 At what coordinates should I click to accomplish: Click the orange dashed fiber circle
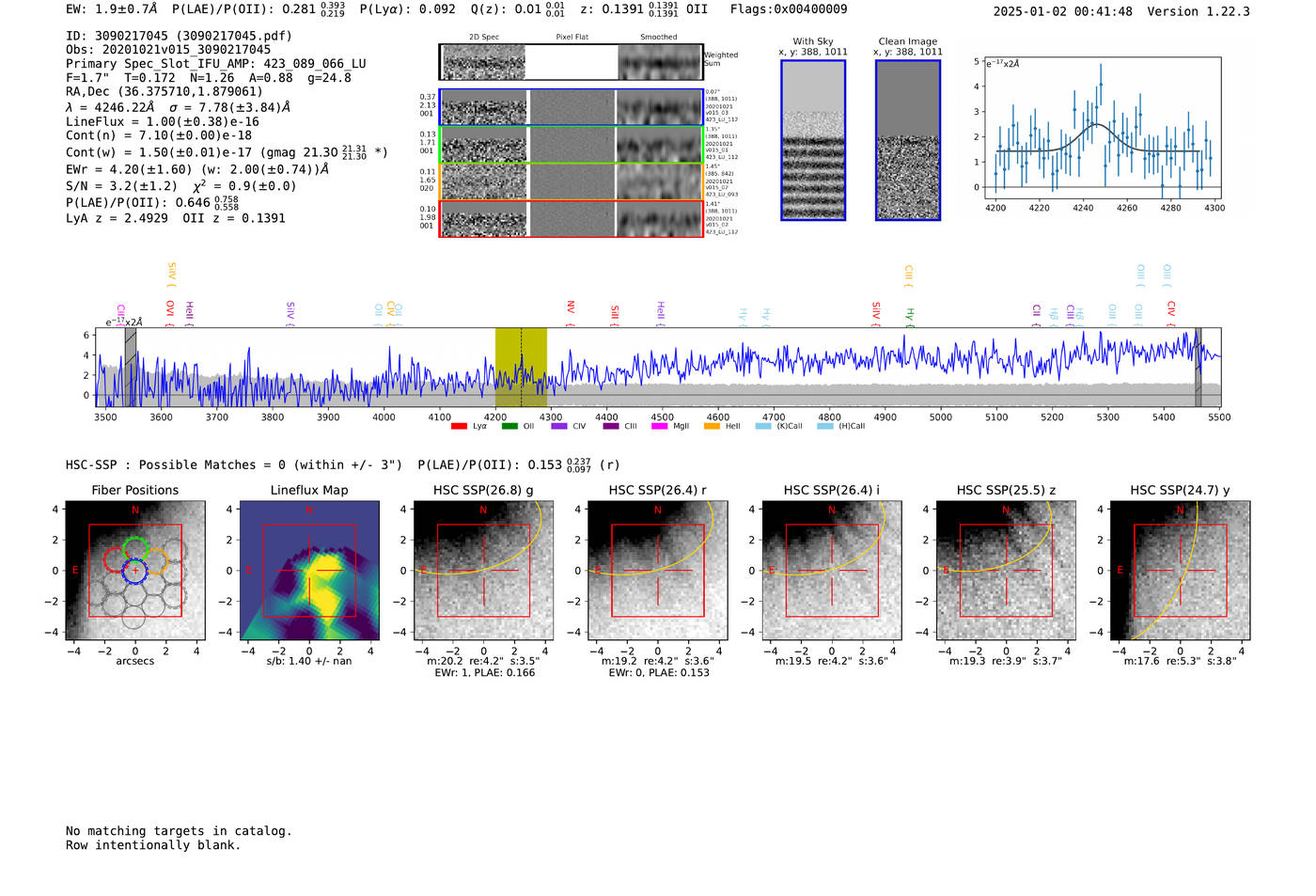[156, 560]
